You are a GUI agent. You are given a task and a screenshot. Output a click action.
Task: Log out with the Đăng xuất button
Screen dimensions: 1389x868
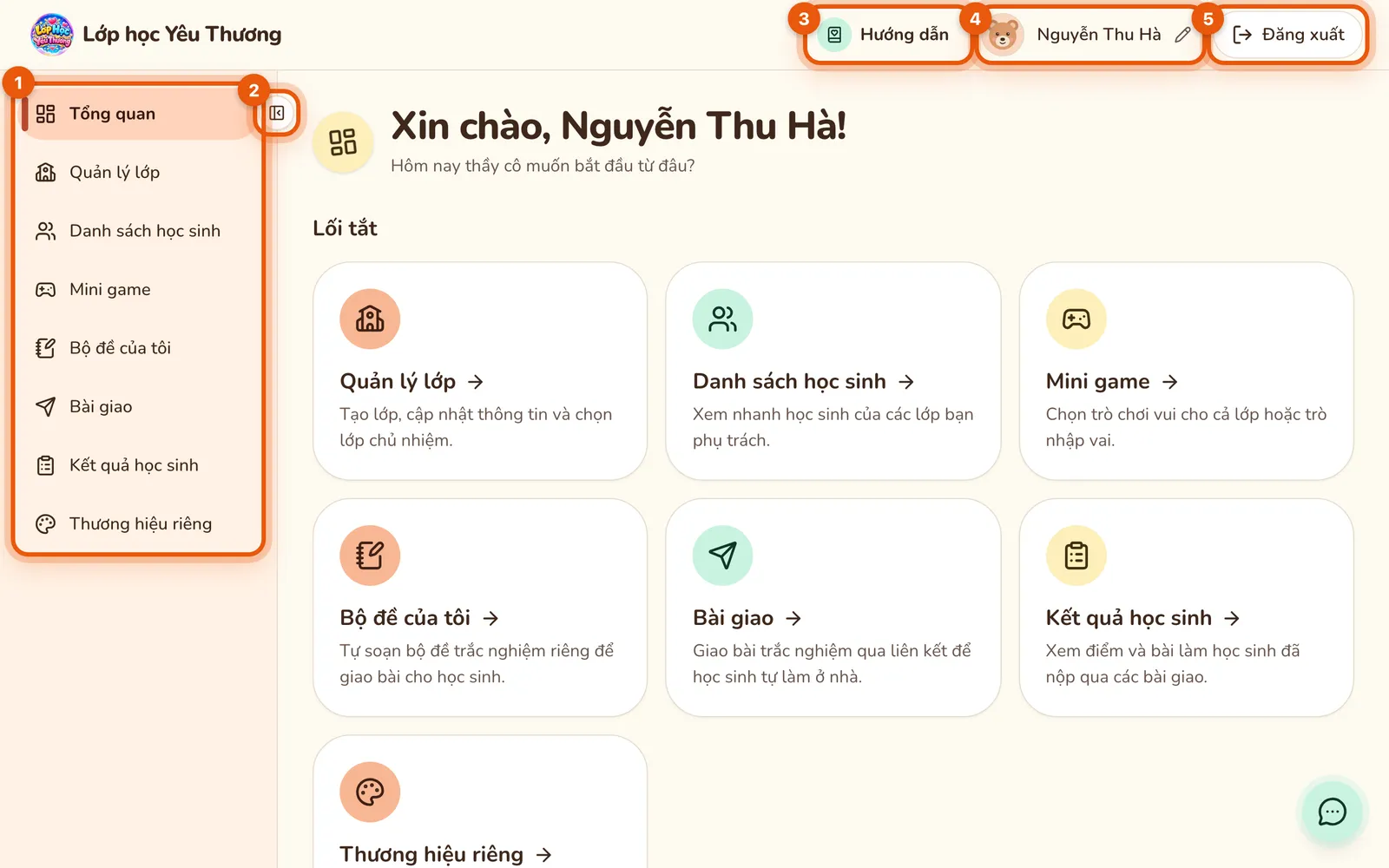point(1288,35)
